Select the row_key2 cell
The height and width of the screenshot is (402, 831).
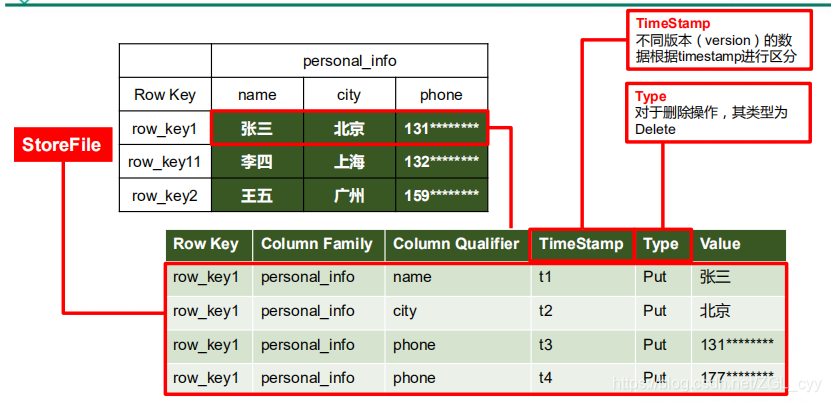[x=165, y=195]
